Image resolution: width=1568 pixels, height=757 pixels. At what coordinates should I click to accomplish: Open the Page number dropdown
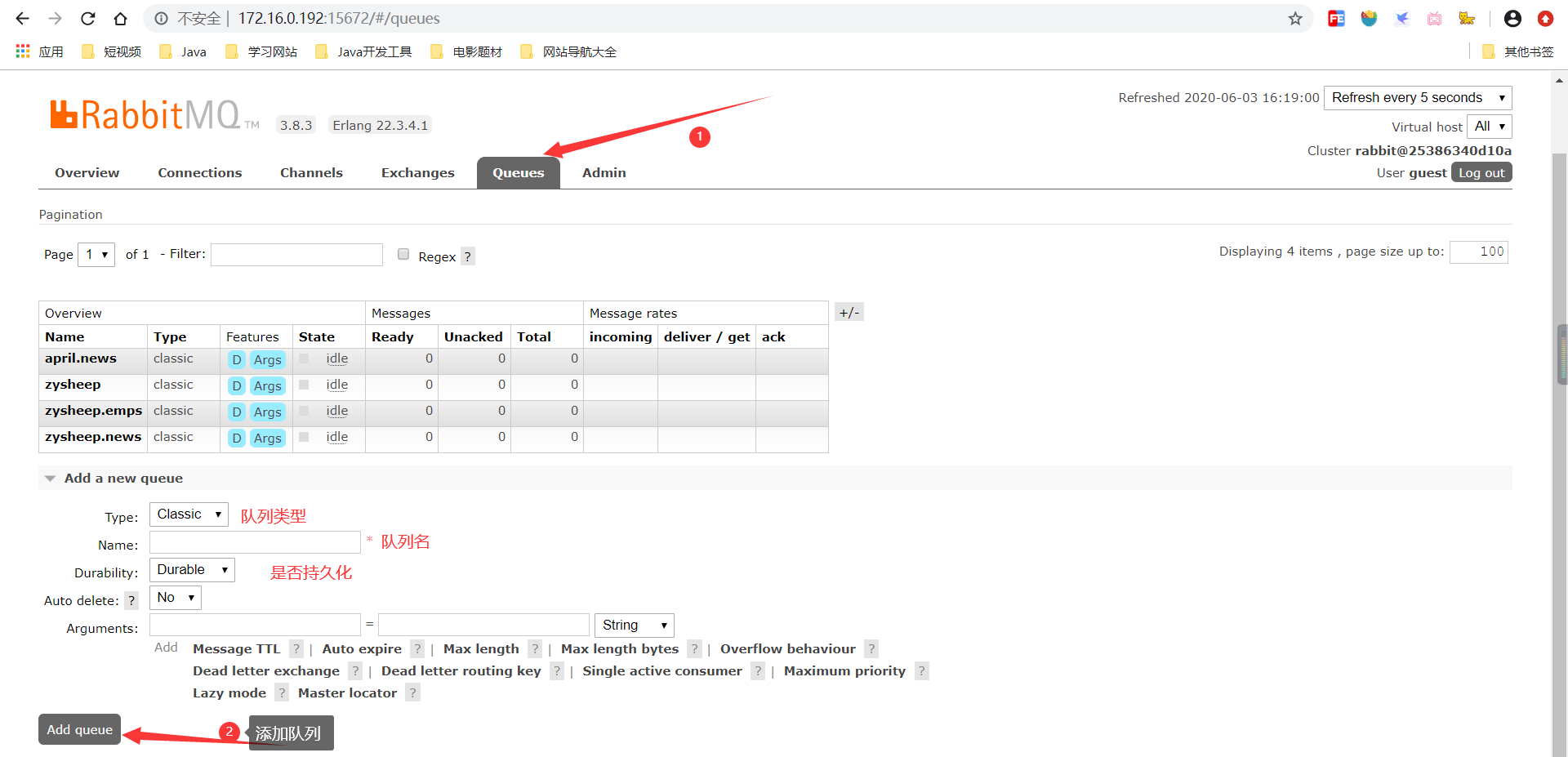pos(96,254)
